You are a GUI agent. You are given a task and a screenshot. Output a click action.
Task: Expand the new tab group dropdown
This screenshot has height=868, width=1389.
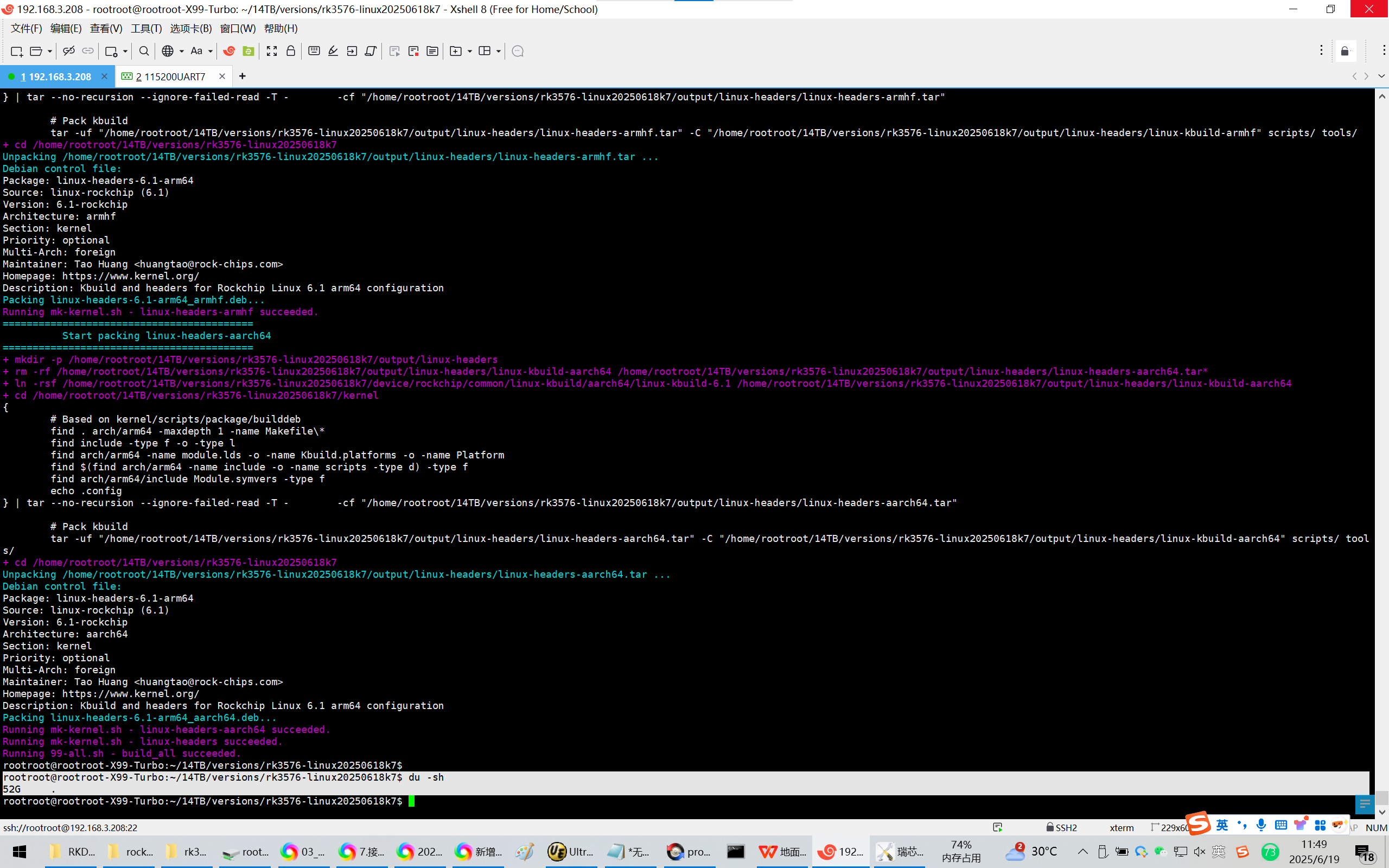[469, 52]
